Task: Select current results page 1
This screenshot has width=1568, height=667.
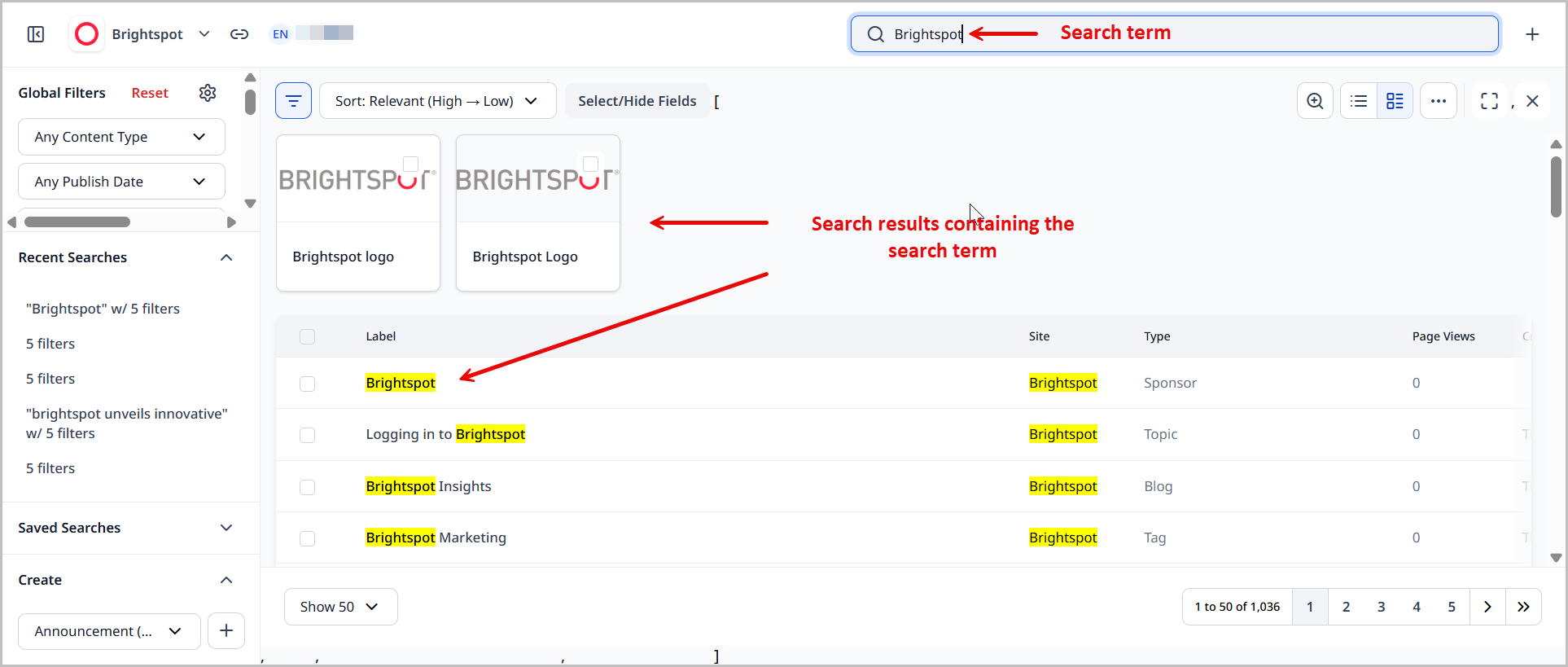Action: point(1310,607)
